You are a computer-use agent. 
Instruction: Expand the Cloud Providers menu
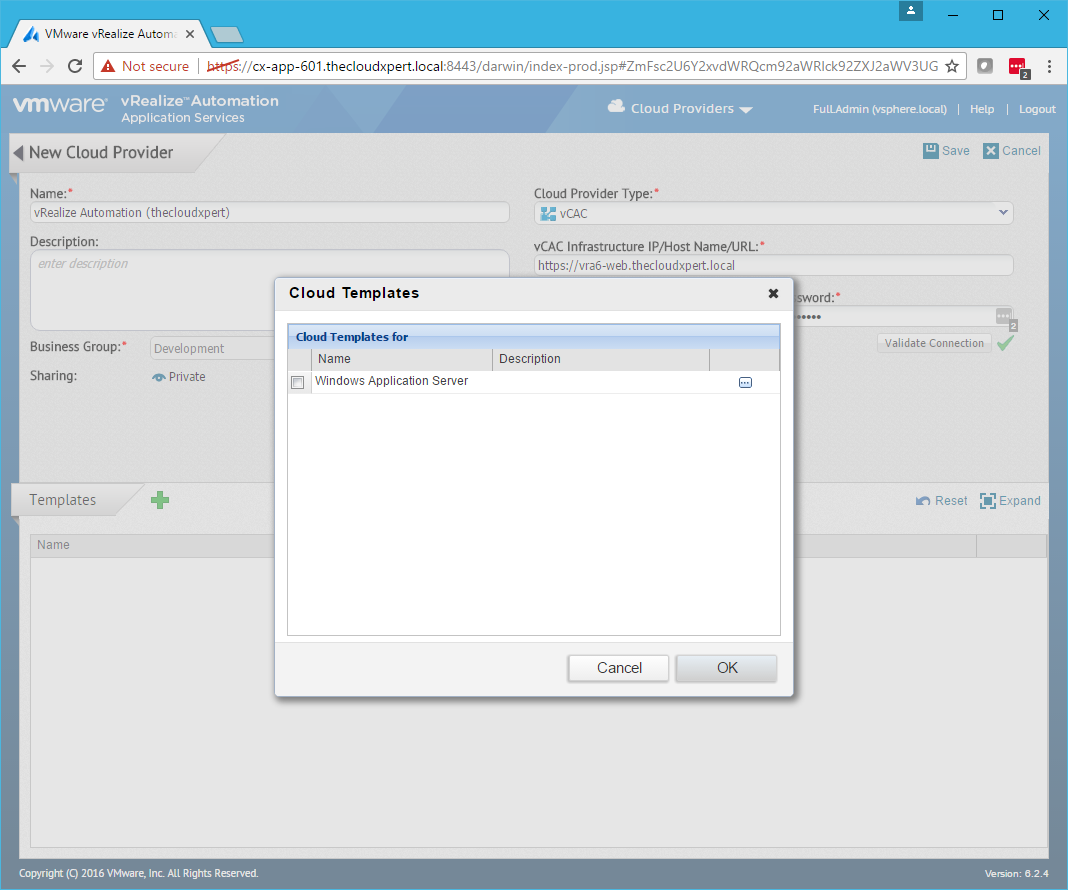tap(680, 109)
